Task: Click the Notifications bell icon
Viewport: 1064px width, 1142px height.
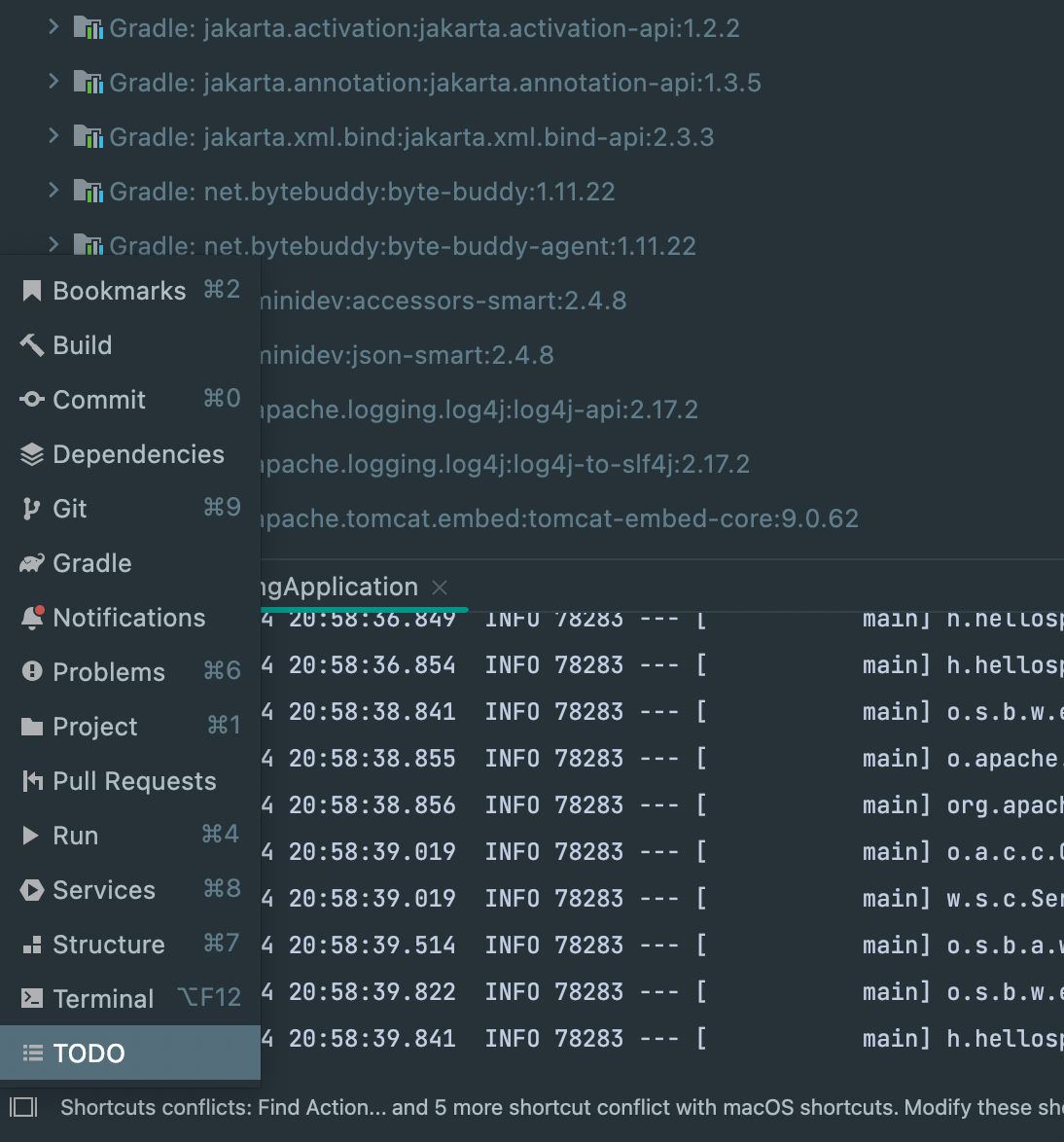Action: coord(33,618)
